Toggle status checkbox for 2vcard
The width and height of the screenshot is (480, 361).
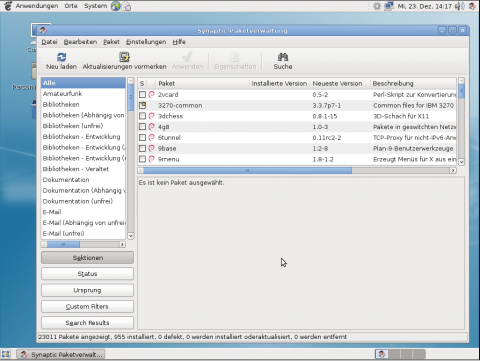click(x=142, y=95)
